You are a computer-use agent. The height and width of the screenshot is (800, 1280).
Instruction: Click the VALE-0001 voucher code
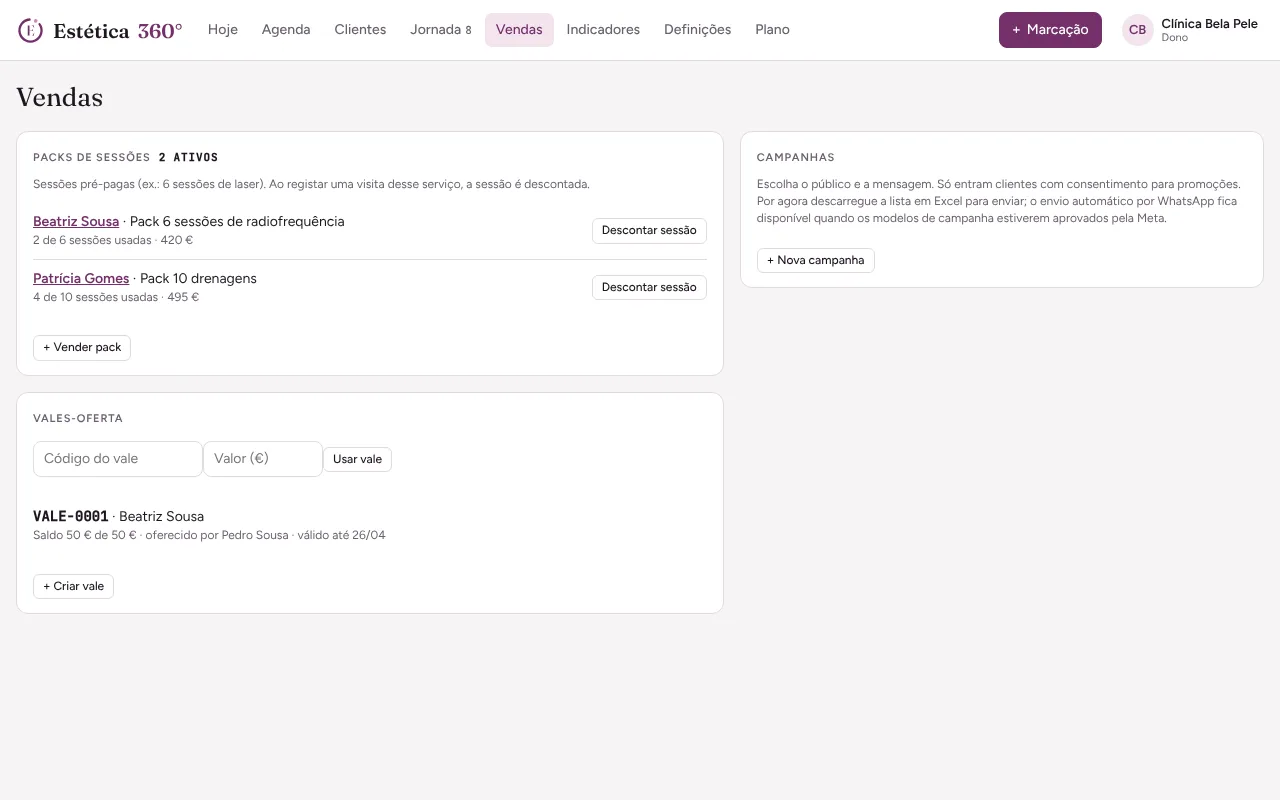pos(70,516)
